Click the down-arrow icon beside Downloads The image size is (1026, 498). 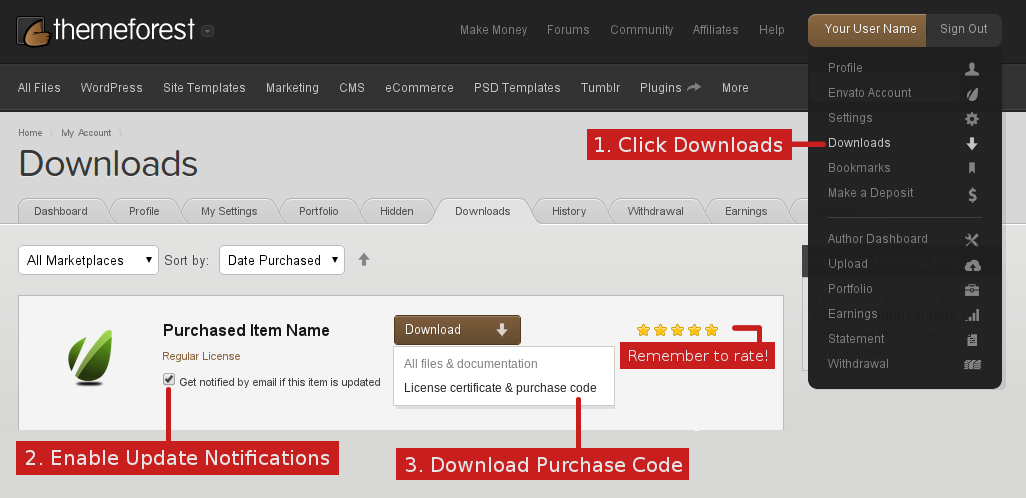tap(971, 144)
